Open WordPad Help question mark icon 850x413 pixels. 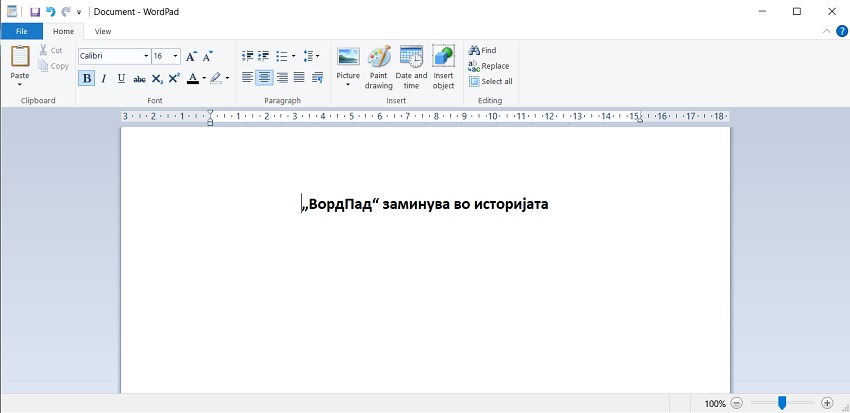(x=842, y=31)
